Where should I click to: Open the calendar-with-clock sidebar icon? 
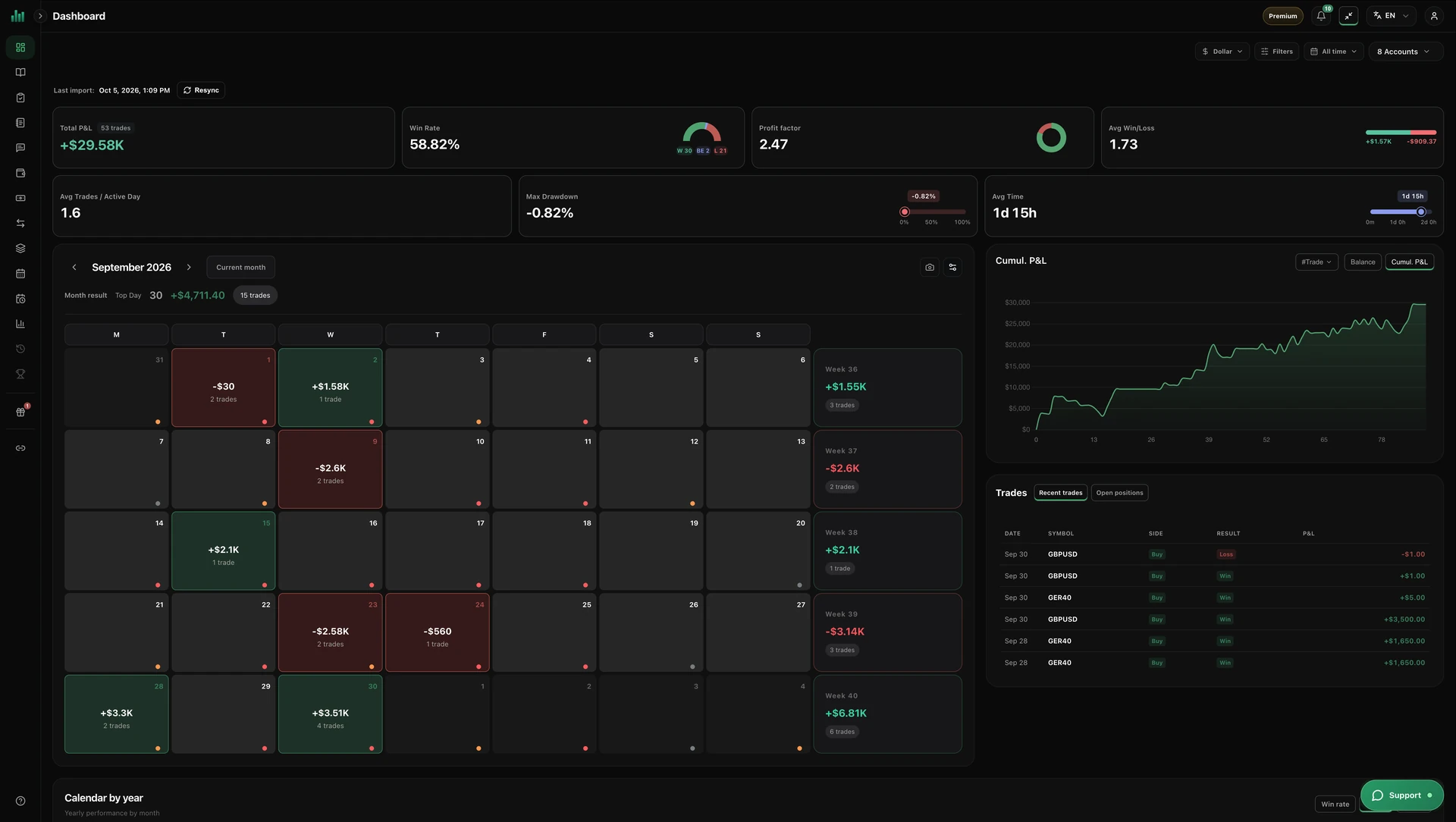20,299
